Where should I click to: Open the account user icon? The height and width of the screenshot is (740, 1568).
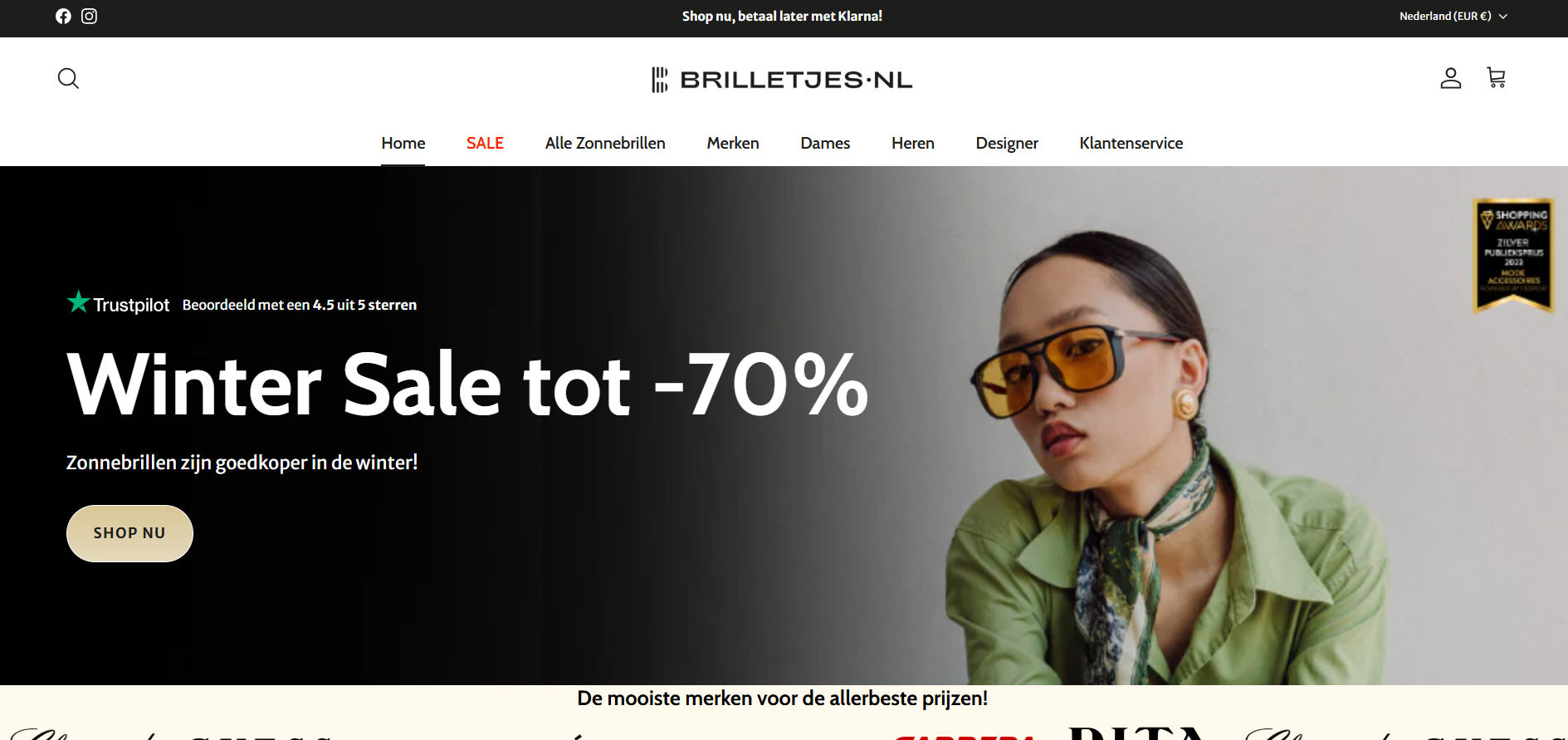click(x=1450, y=78)
